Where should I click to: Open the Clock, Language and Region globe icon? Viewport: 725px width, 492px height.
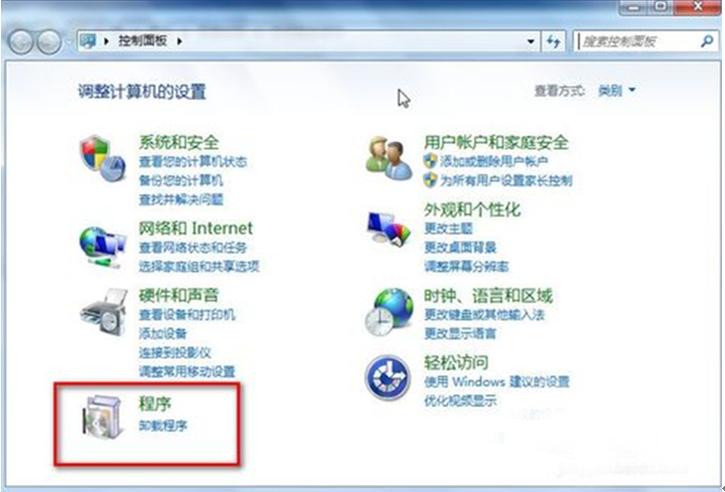[x=389, y=312]
